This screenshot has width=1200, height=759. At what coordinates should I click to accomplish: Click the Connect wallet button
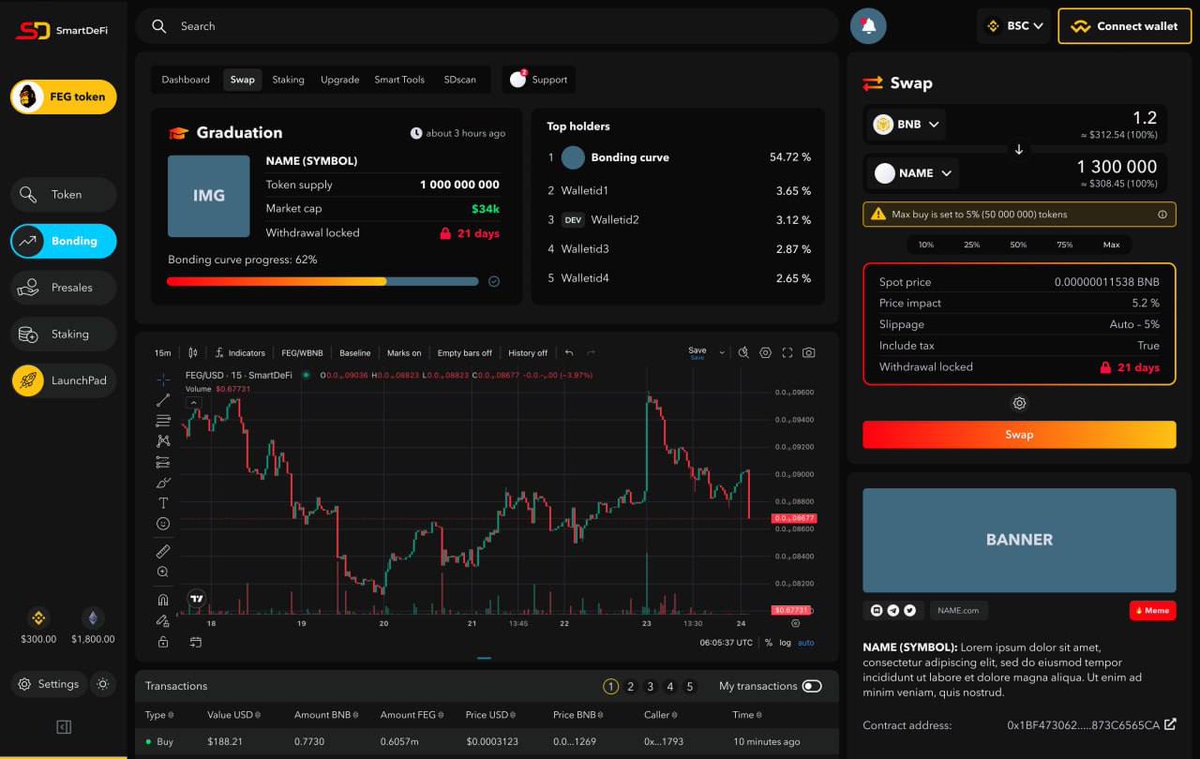tap(1124, 27)
